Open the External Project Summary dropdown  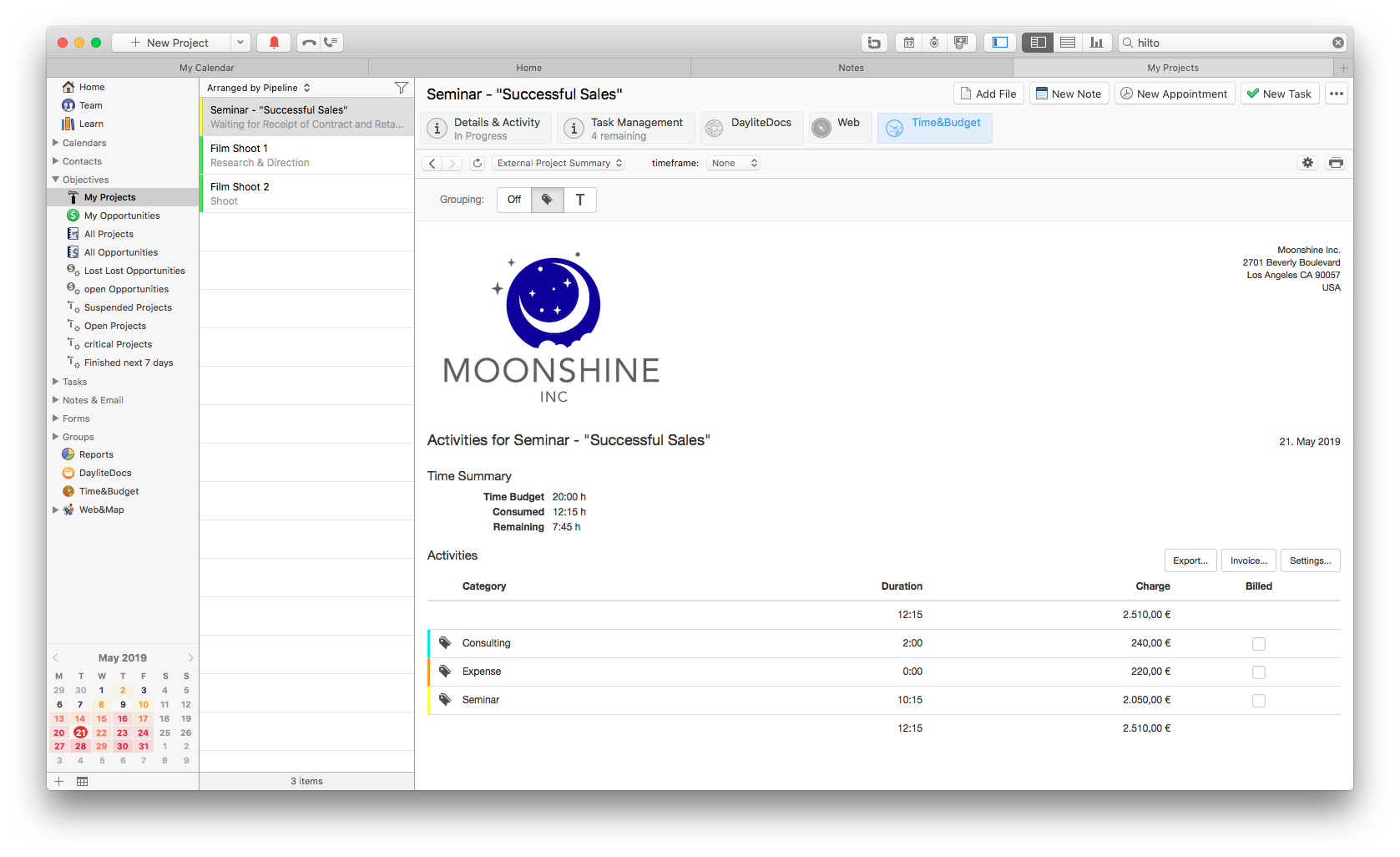[559, 164]
